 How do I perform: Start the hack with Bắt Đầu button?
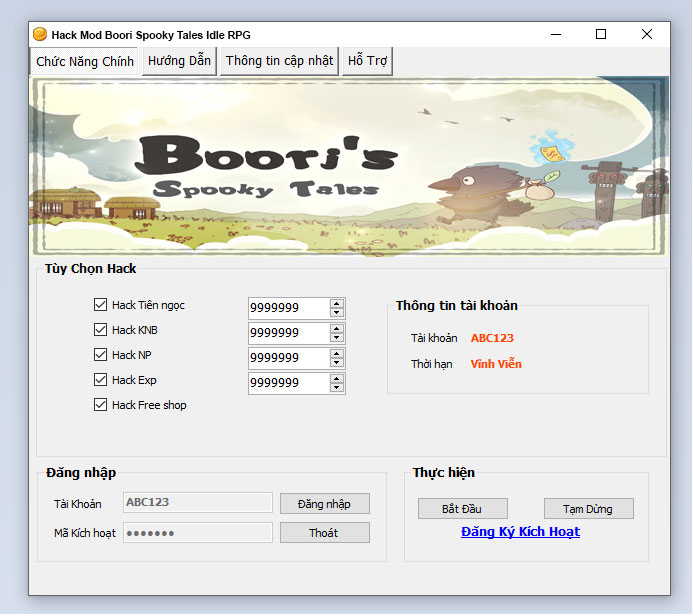[x=462, y=509]
